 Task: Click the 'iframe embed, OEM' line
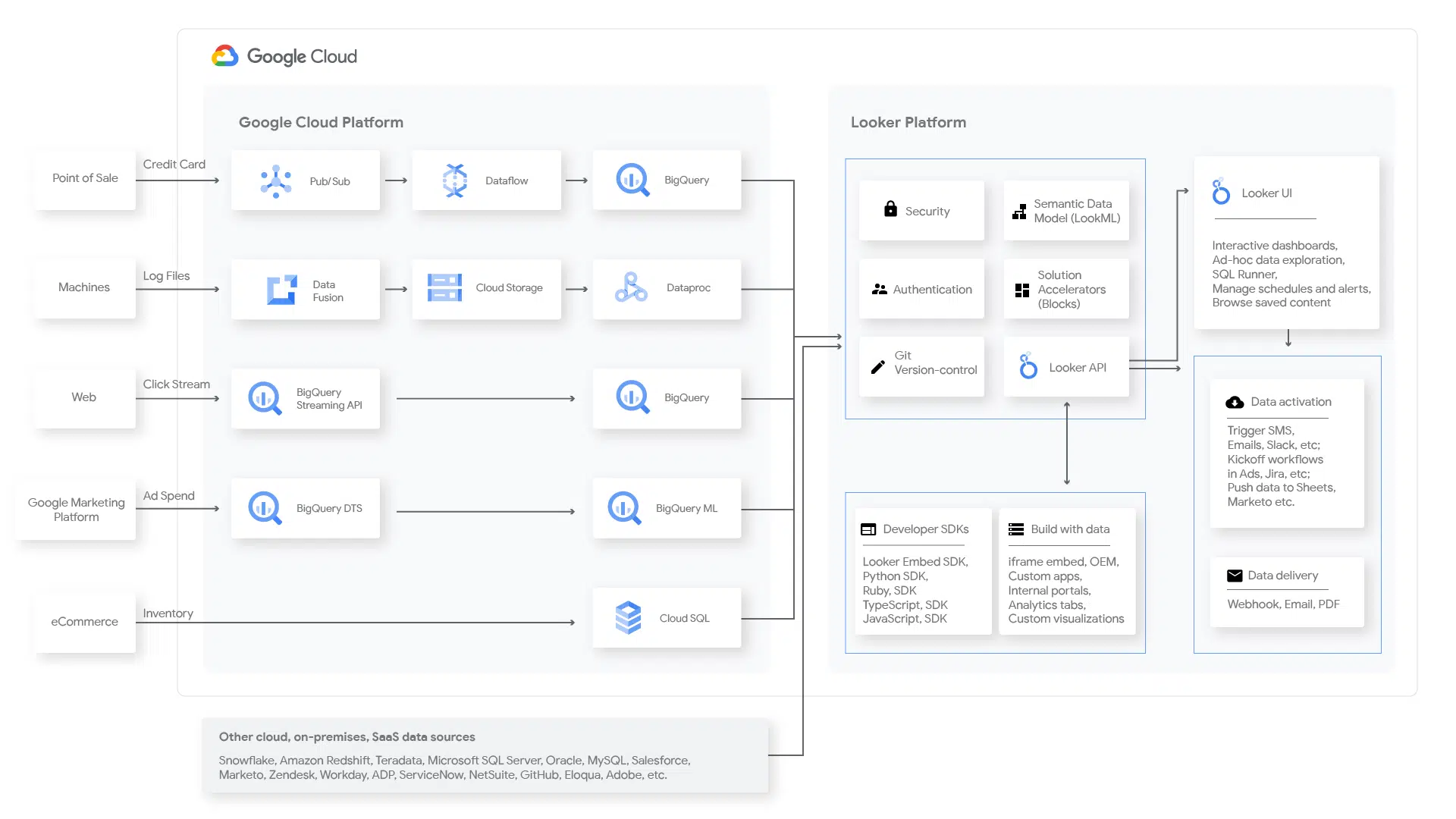(1063, 562)
